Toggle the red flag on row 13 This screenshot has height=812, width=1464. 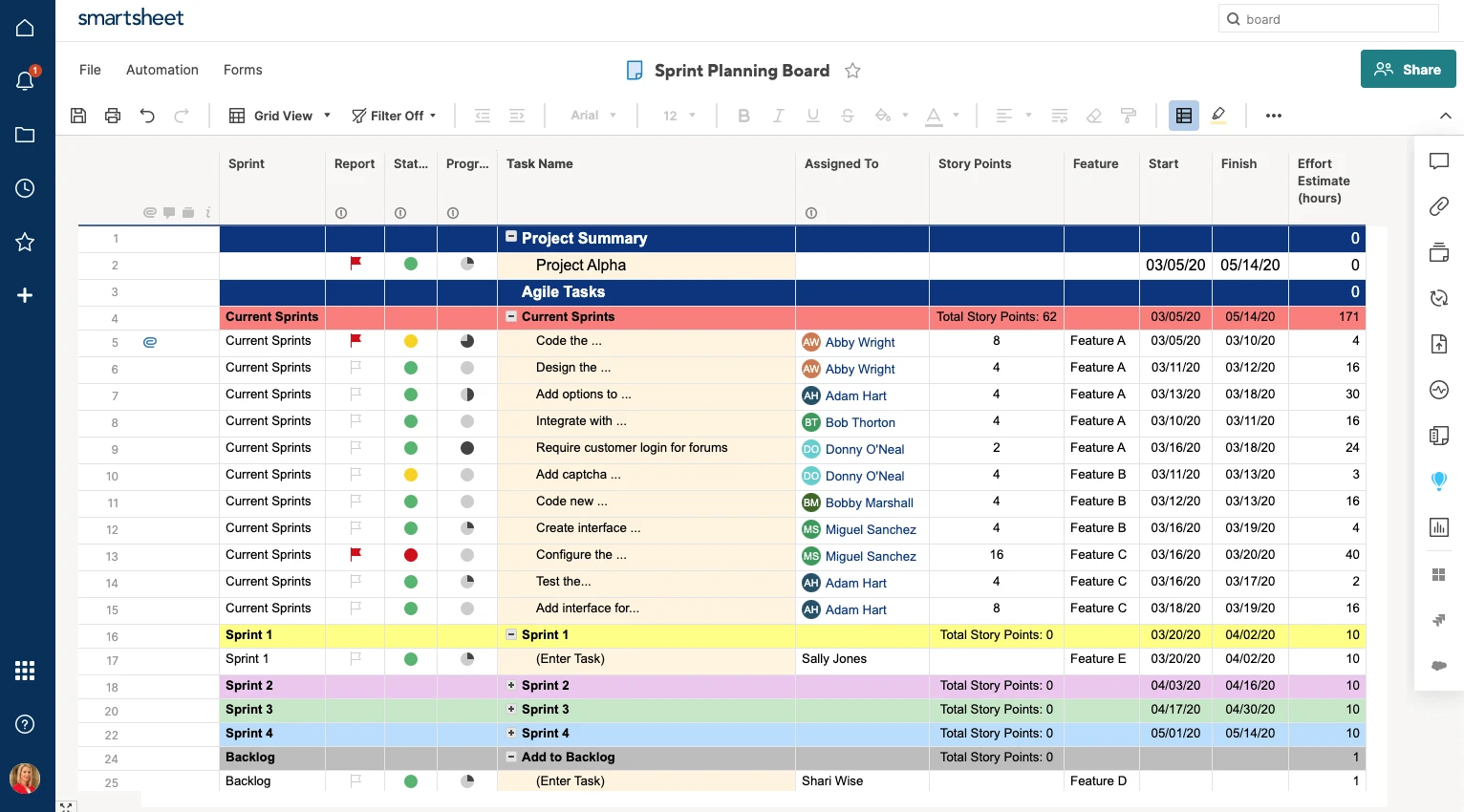coord(355,554)
